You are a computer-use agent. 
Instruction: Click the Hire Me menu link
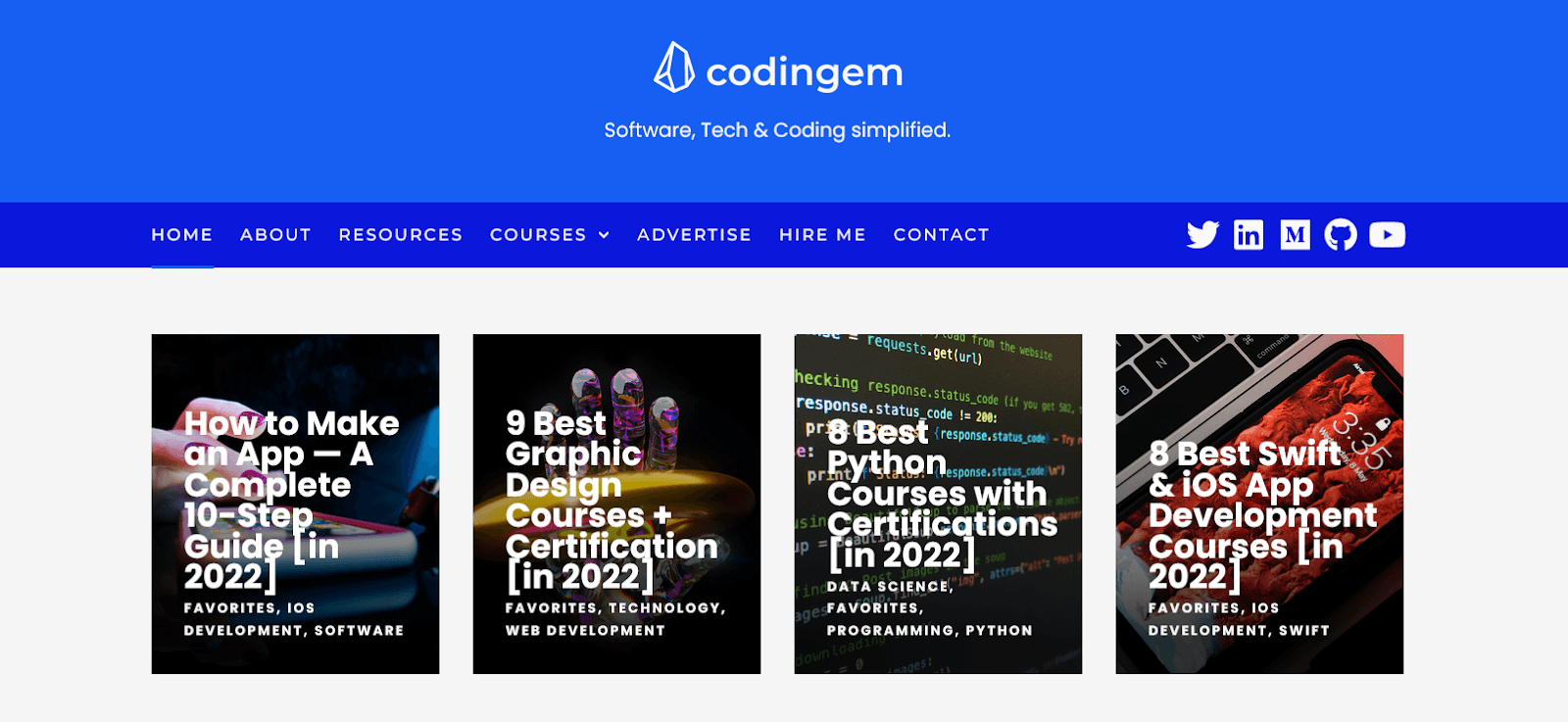click(822, 235)
